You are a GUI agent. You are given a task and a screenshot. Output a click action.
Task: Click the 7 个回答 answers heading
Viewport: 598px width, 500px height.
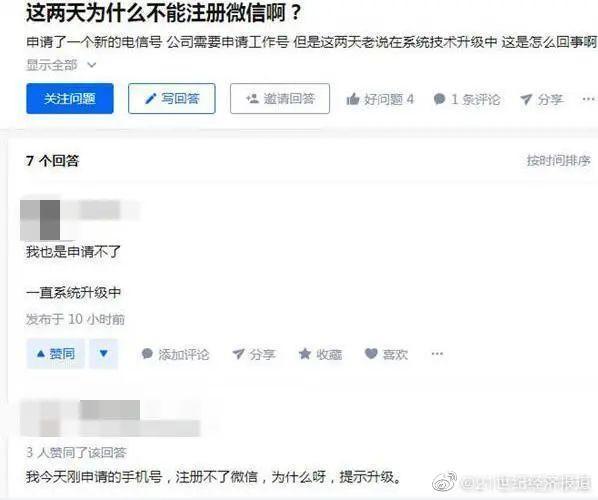[x=52, y=161]
